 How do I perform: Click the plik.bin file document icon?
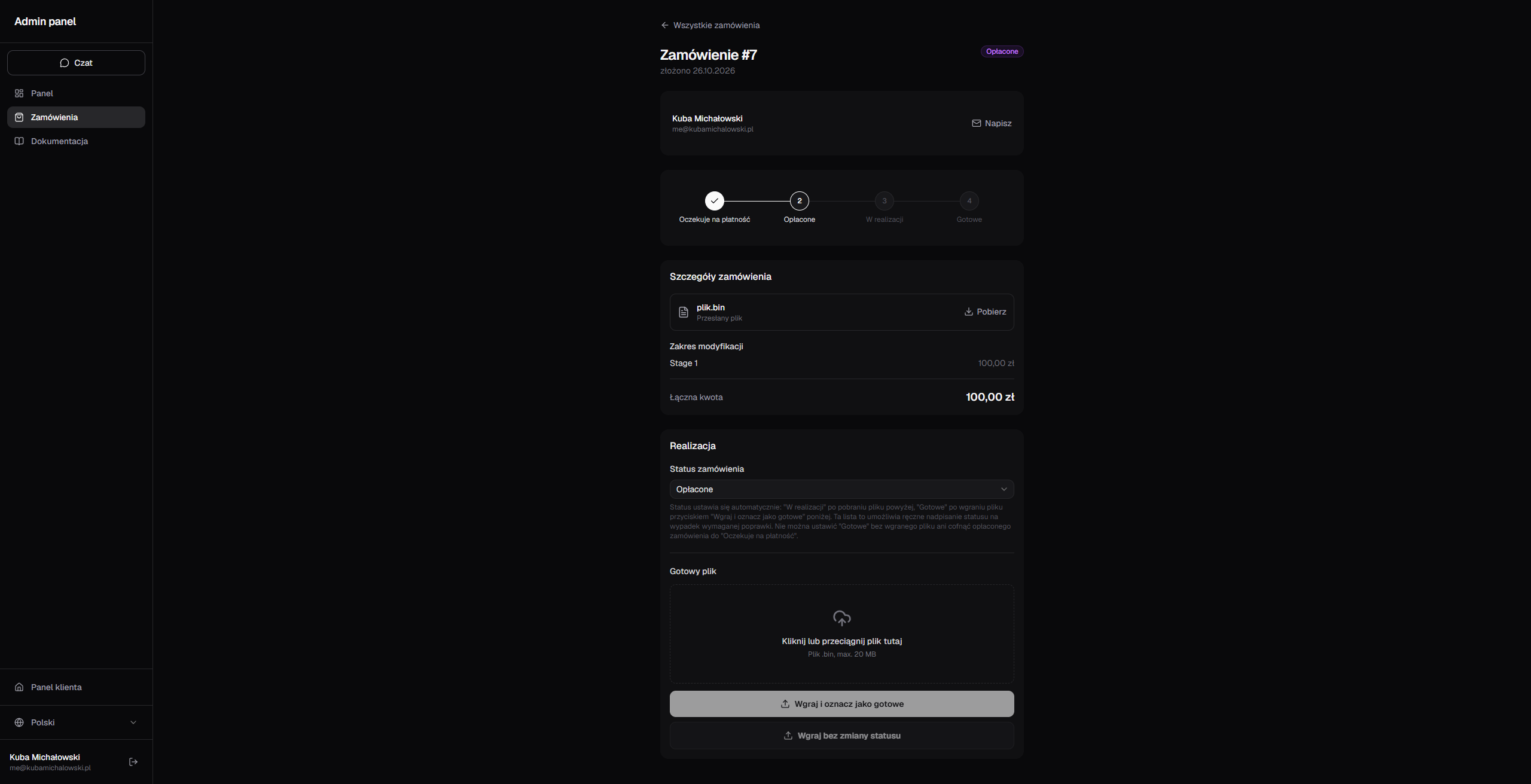(x=684, y=312)
